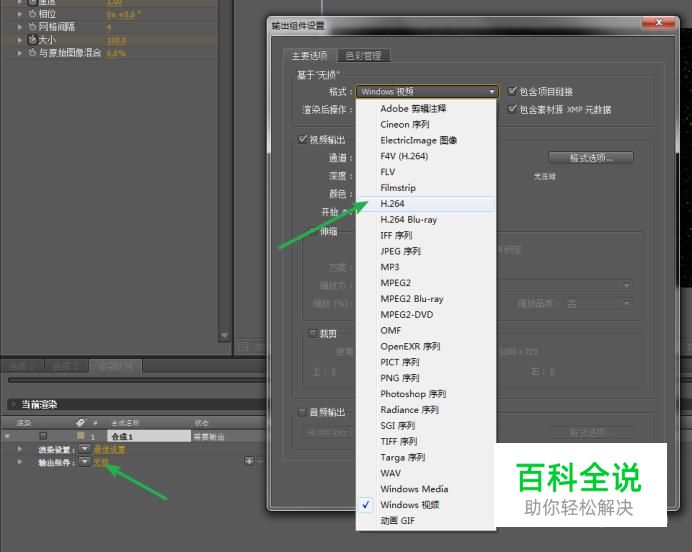Viewport: 692px width, 552px height.
Task: Select MPEG2 Blu-ray format
Action: click(x=426, y=299)
